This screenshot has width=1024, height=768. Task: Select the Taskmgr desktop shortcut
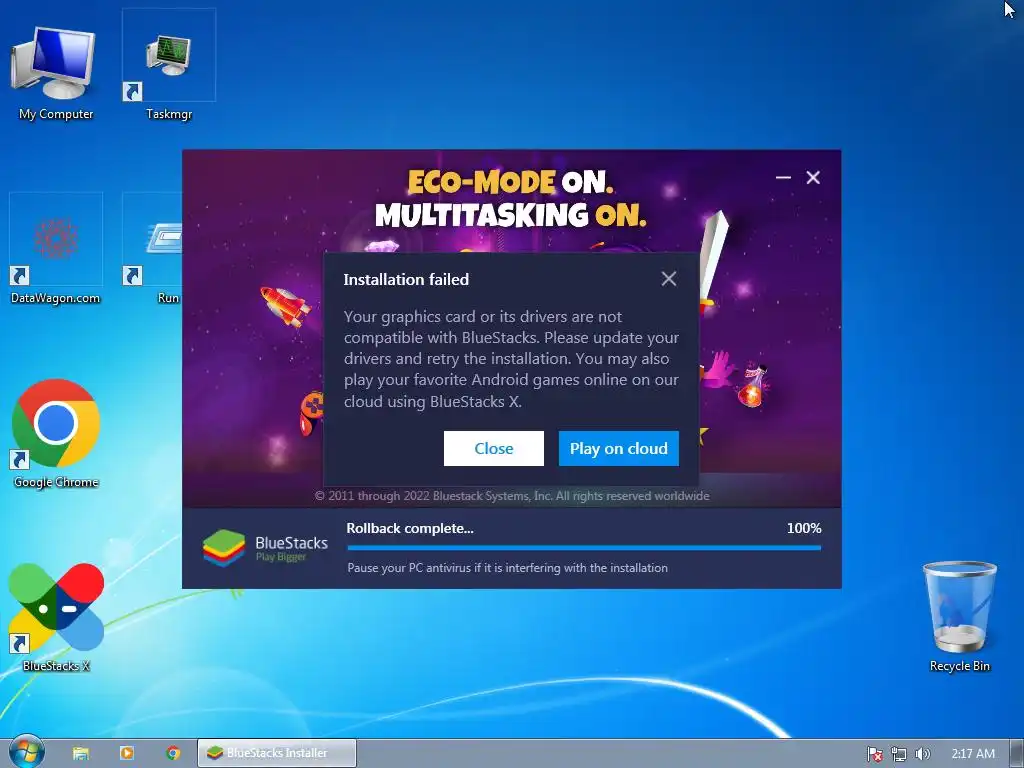click(168, 67)
